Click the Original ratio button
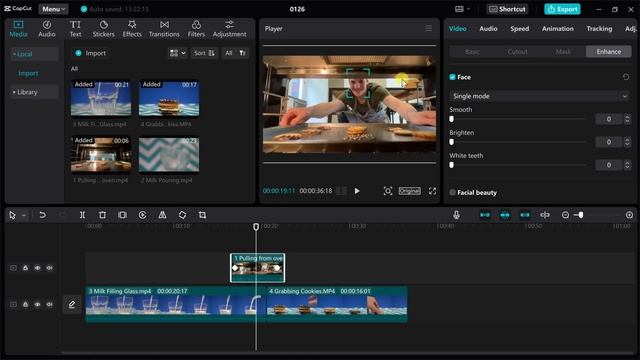Screen dimensions: 640x360 409,191
